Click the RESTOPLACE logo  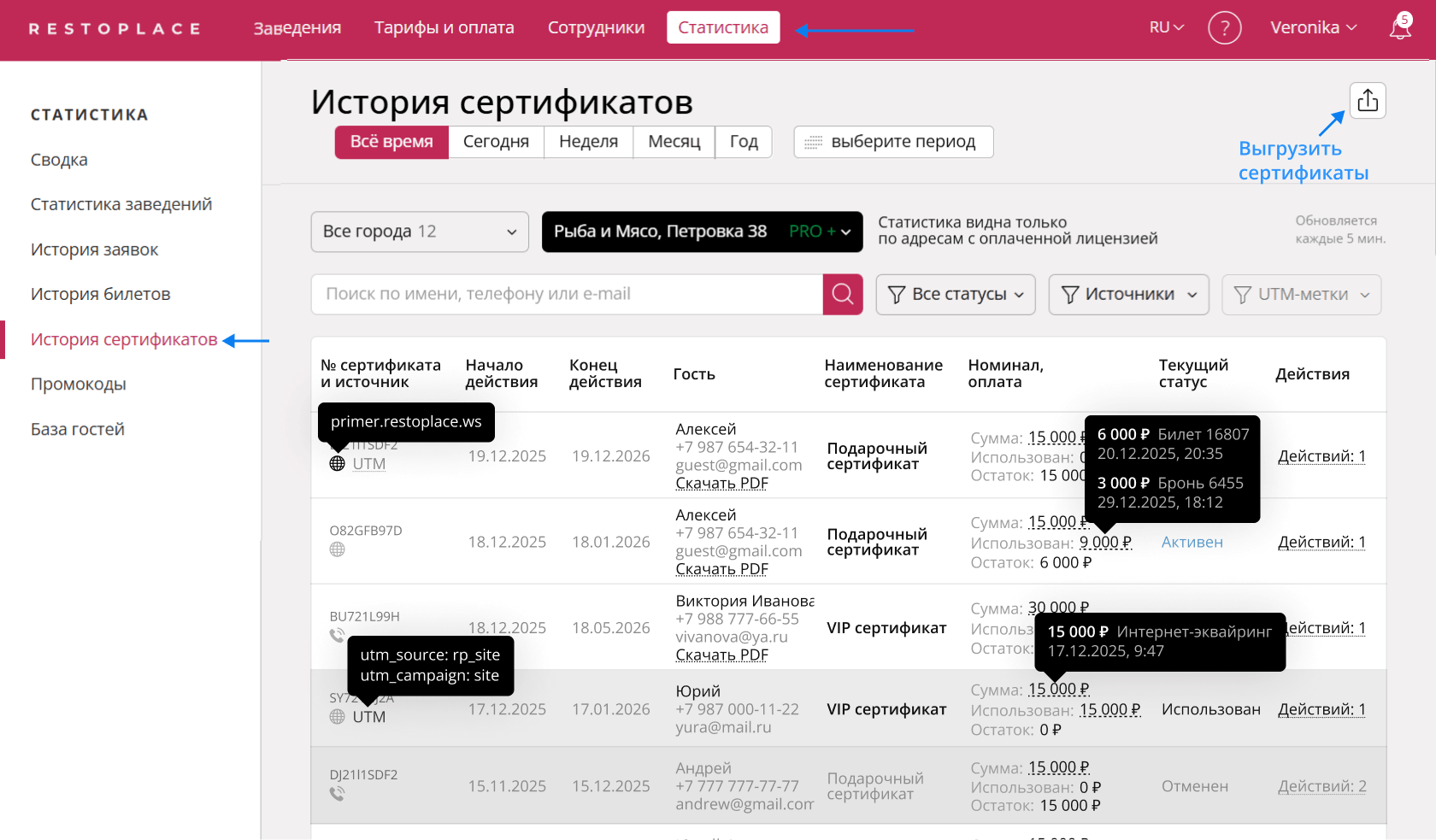tap(114, 27)
